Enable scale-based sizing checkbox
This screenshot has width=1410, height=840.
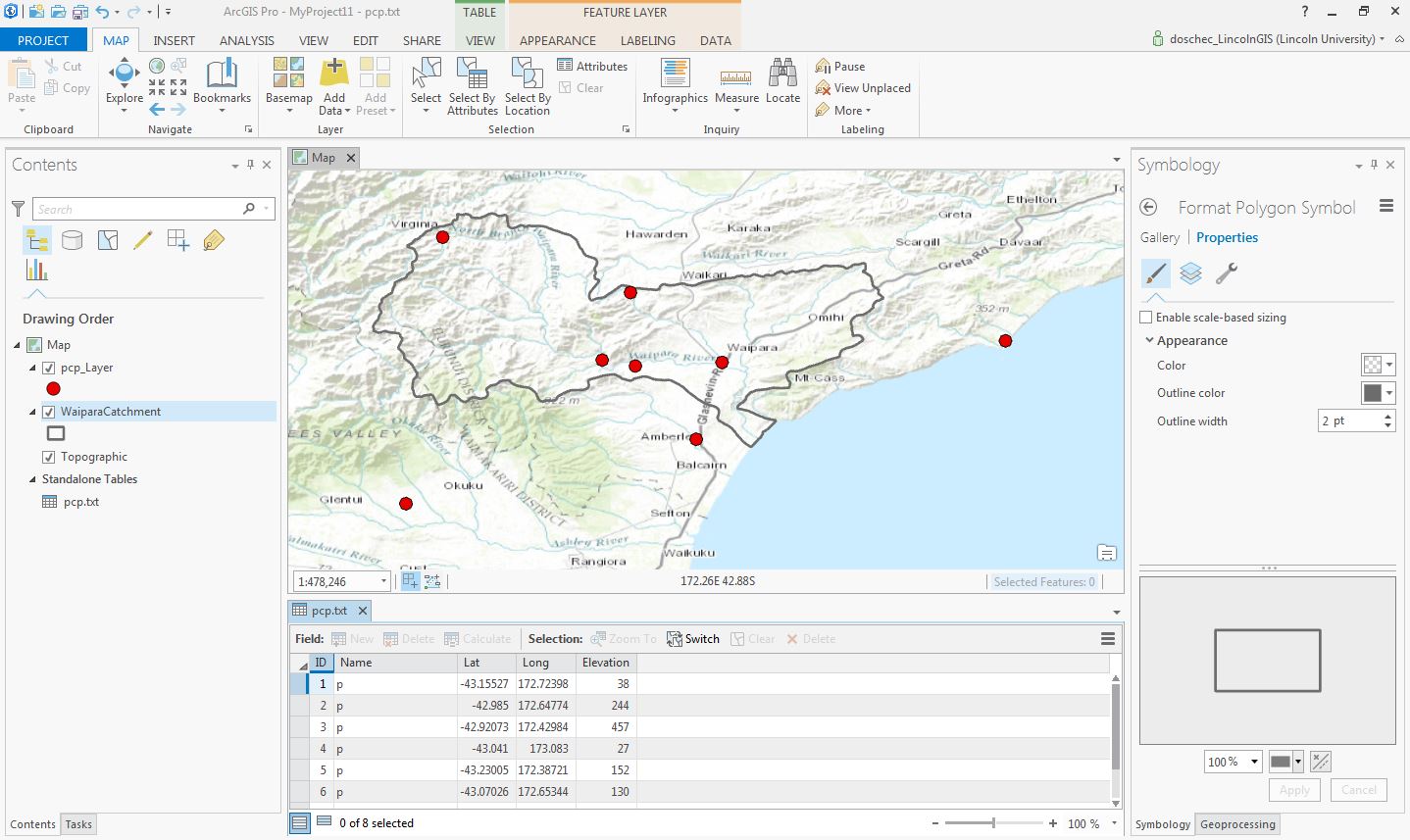click(1146, 318)
